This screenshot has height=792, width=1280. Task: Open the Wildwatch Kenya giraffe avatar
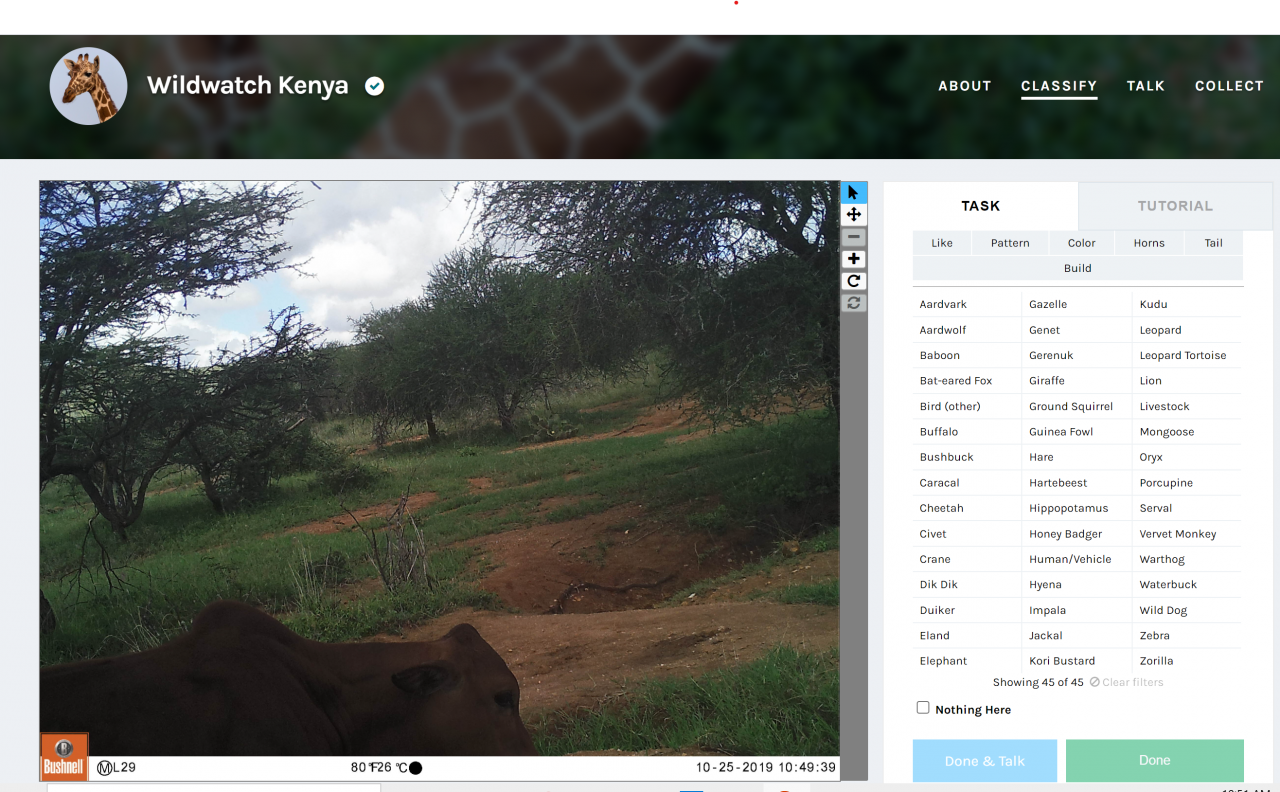(x=89, y=86)
